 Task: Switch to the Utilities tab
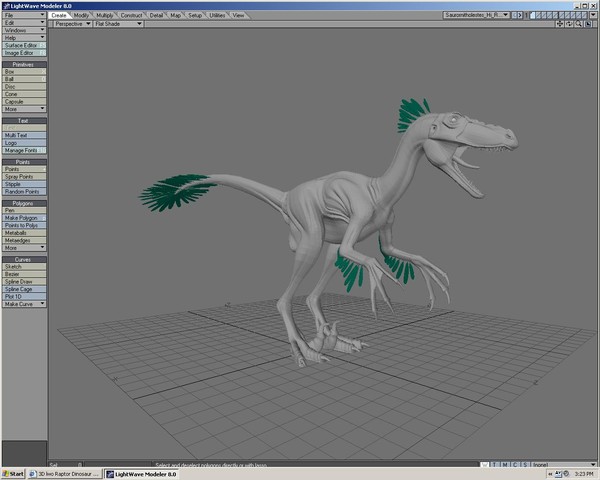217,15
